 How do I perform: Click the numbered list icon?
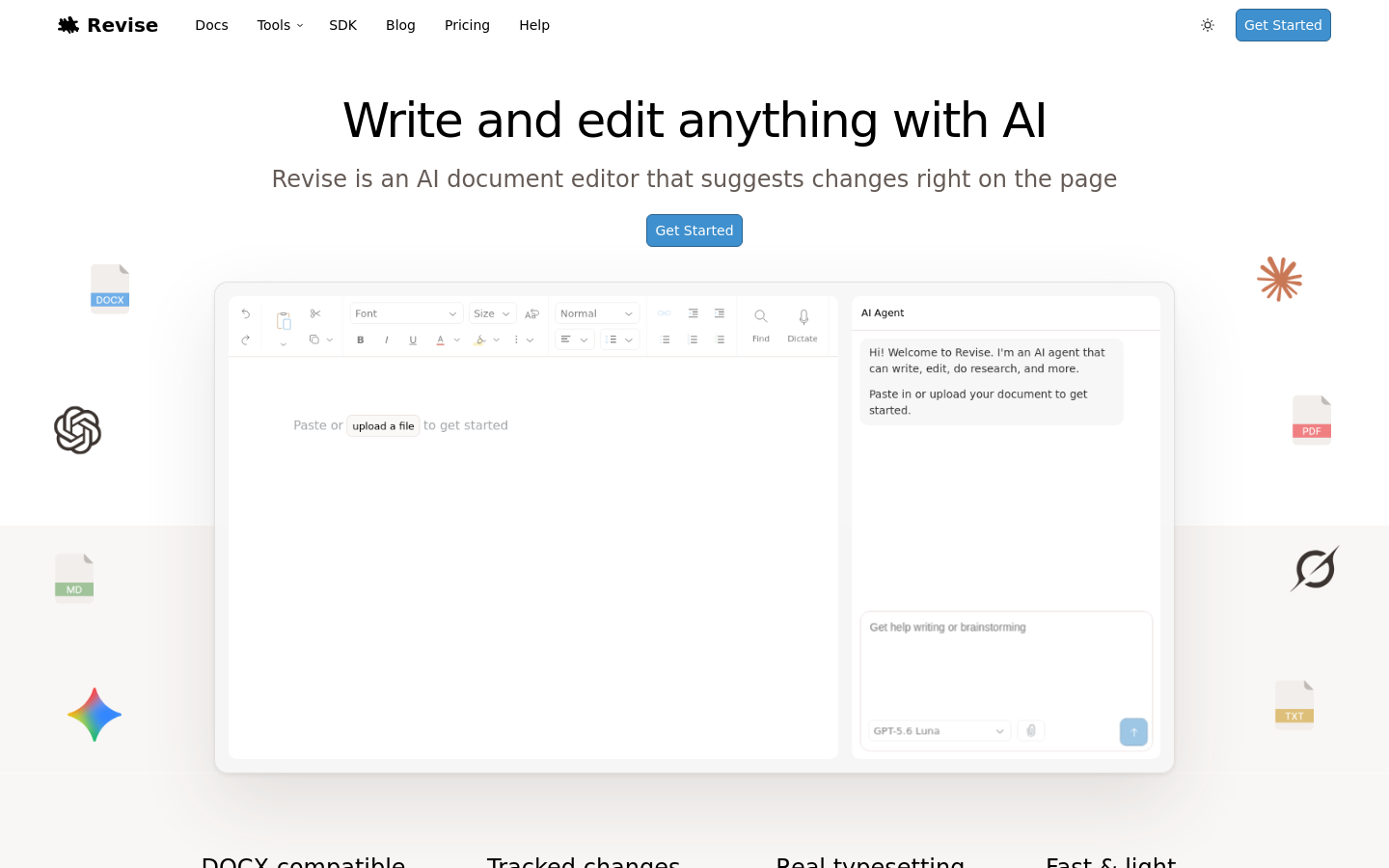coord(694,339)
